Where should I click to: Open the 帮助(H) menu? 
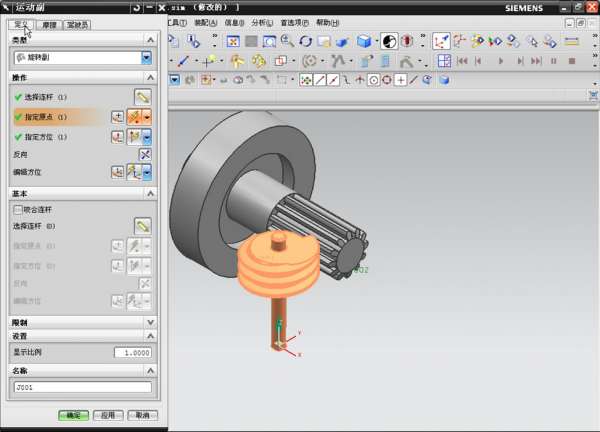[x=328, y=23]
